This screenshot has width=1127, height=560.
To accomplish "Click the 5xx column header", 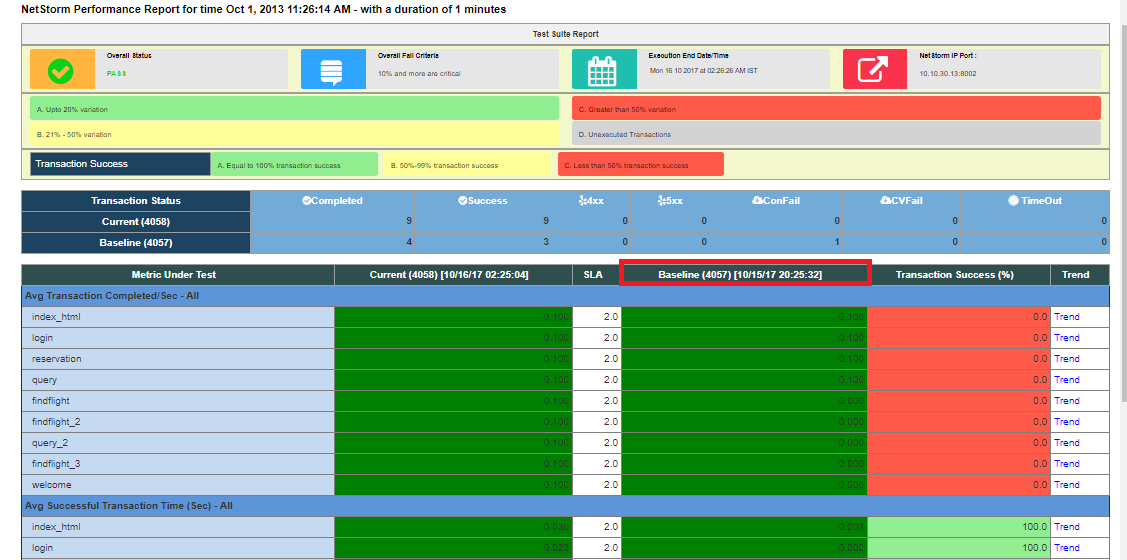I will [669, 201].
